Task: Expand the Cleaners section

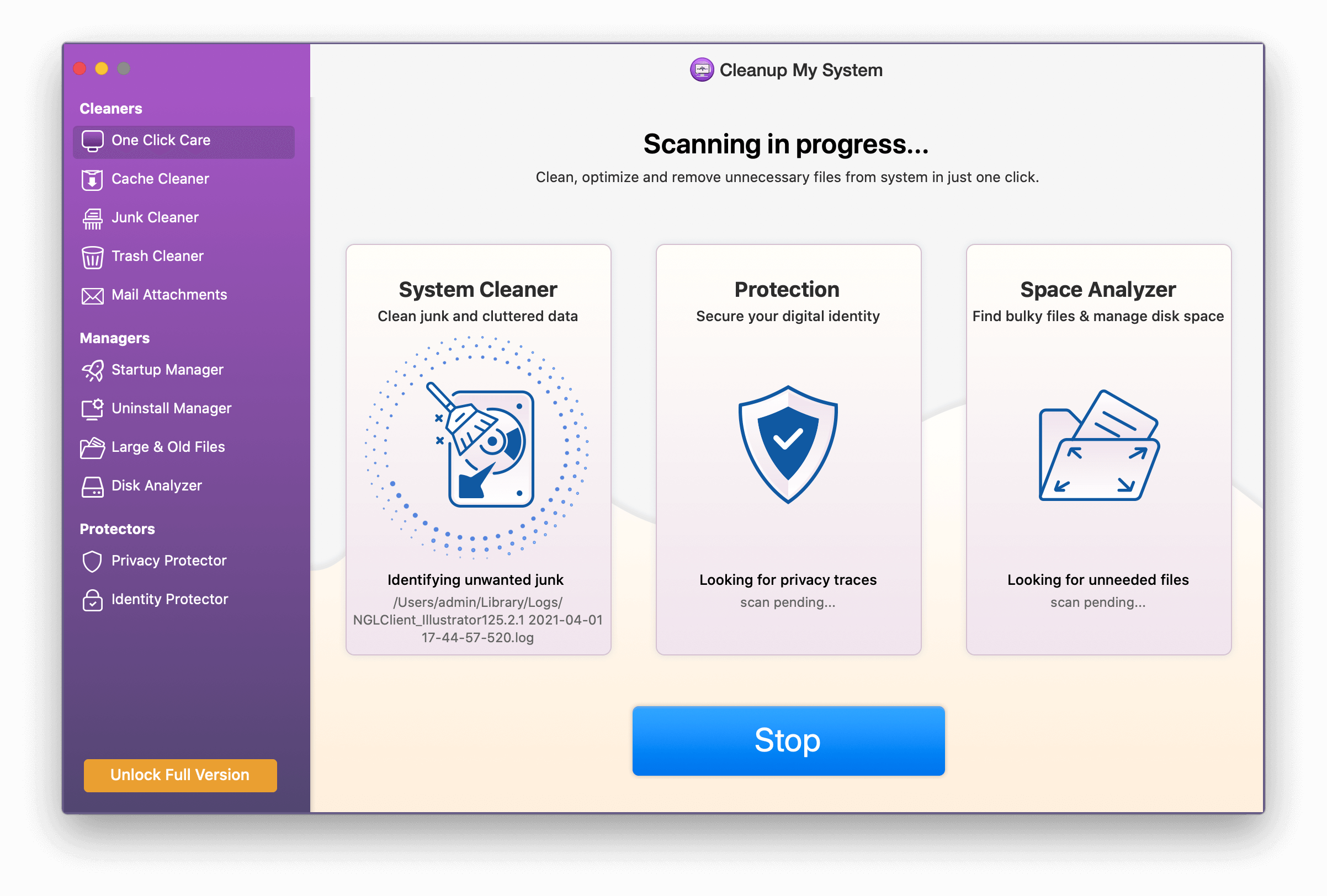Action: (x=109, y=107)
